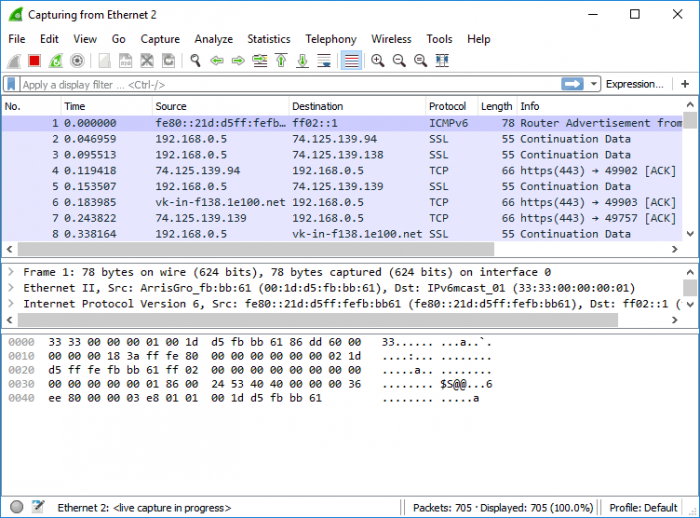Sort packets by the Time column header
Screen dimensions: 700x518
(106, 106)
